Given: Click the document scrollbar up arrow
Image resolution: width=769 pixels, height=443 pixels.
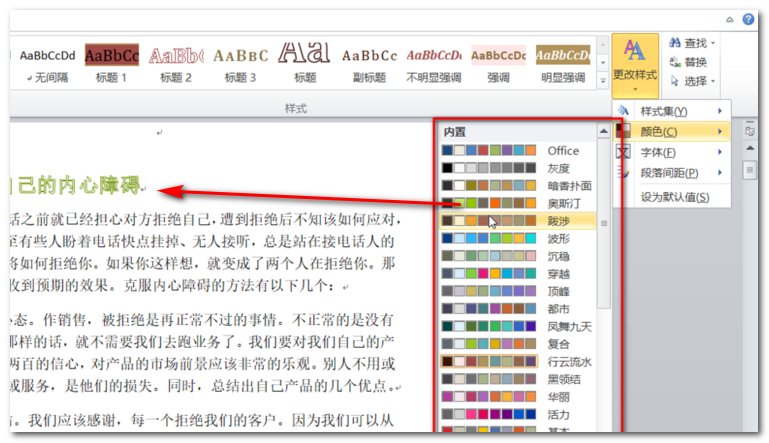Looking at the screenshot, I should [x=749, y=148].
